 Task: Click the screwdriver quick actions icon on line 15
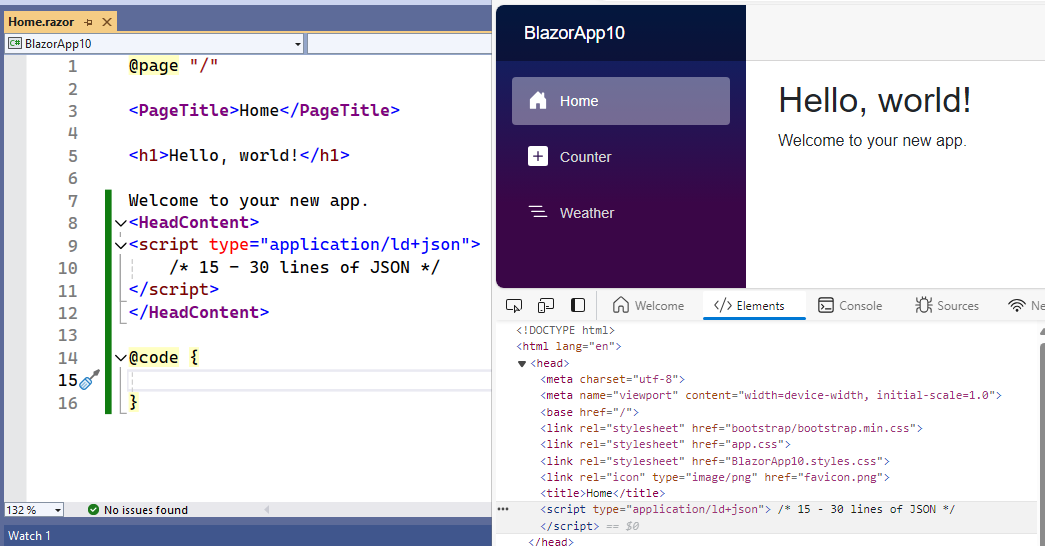(x=89, y=380)
